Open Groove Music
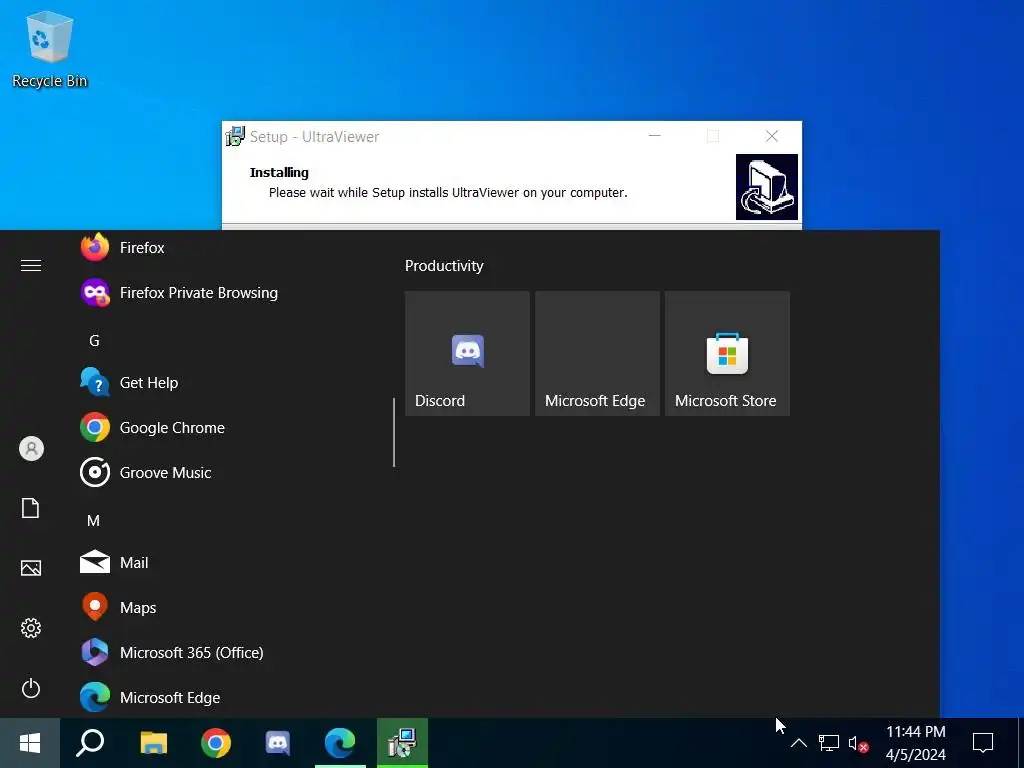 (225, 473)
